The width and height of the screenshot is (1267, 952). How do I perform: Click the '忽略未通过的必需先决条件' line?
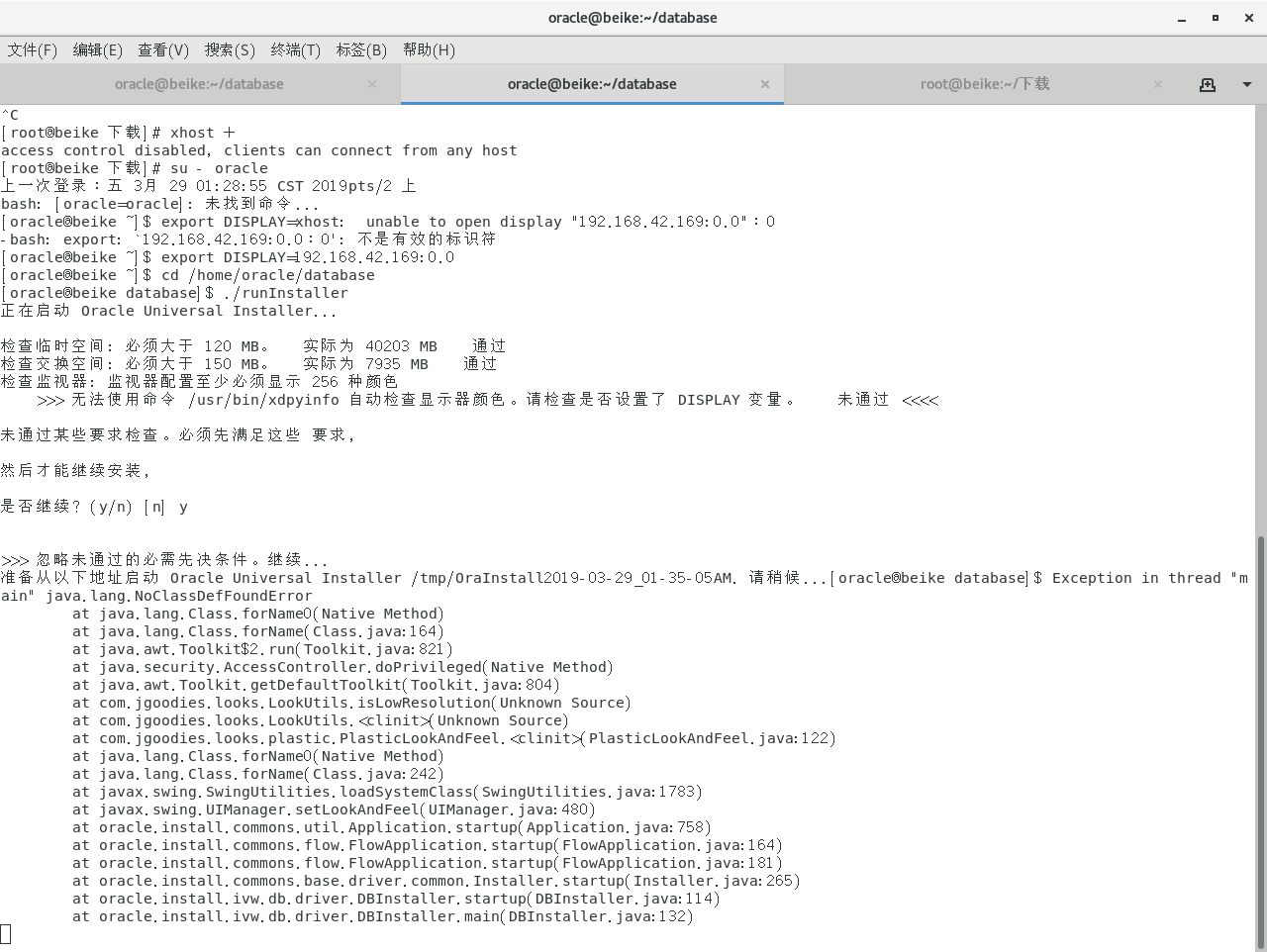[164, 560]
